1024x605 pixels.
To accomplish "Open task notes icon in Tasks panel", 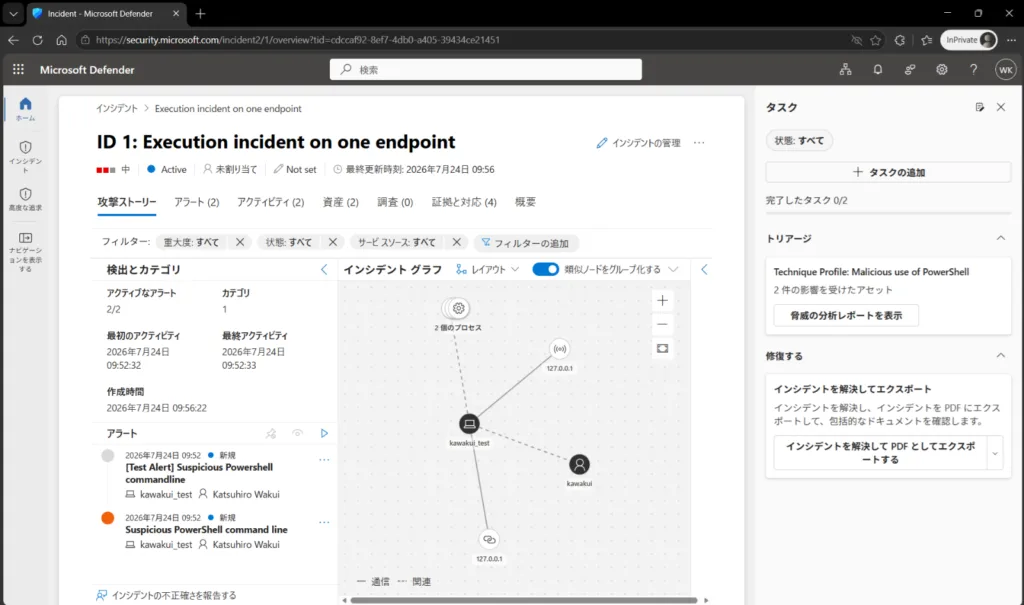I will [980, 107].
